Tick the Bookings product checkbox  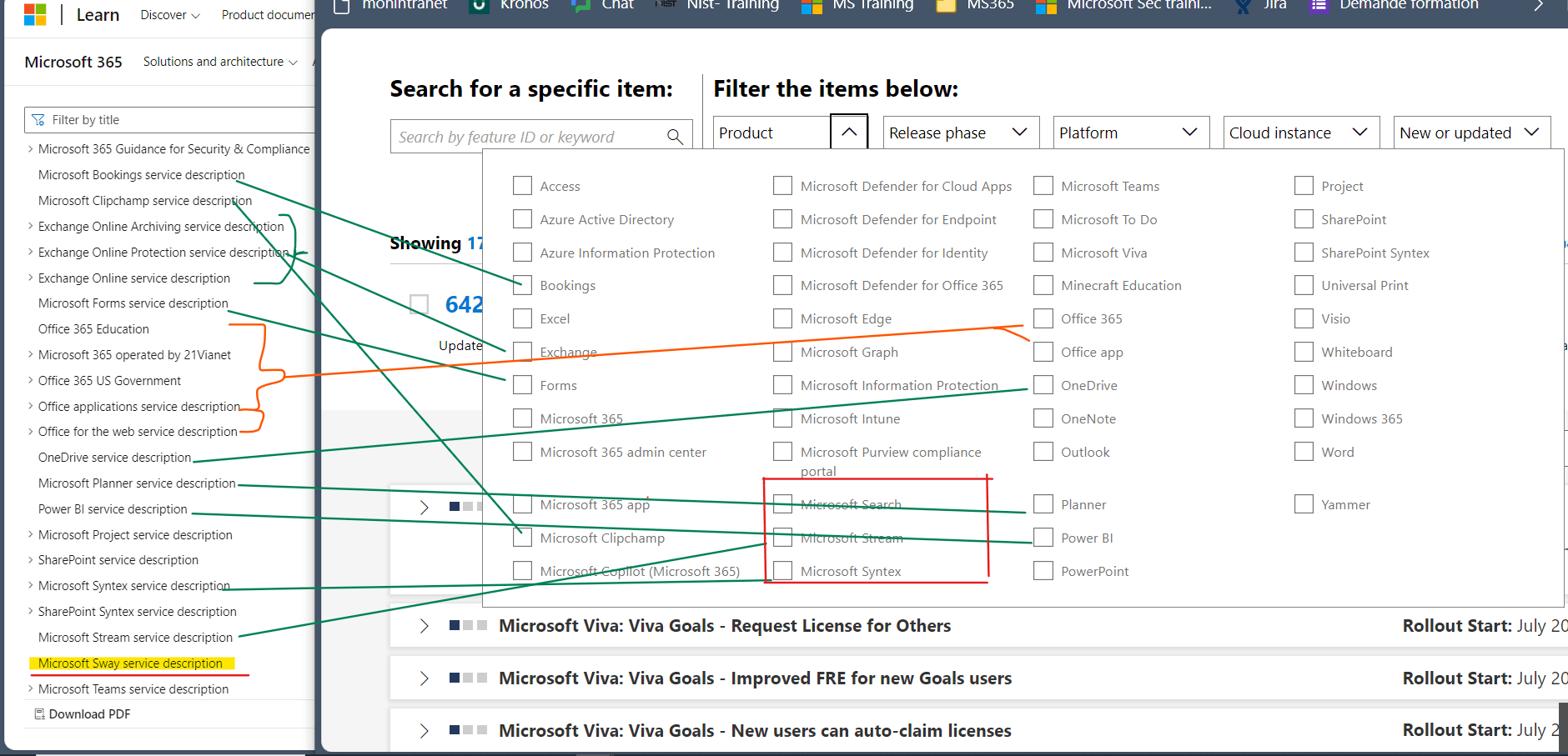(x=522, y=285)
